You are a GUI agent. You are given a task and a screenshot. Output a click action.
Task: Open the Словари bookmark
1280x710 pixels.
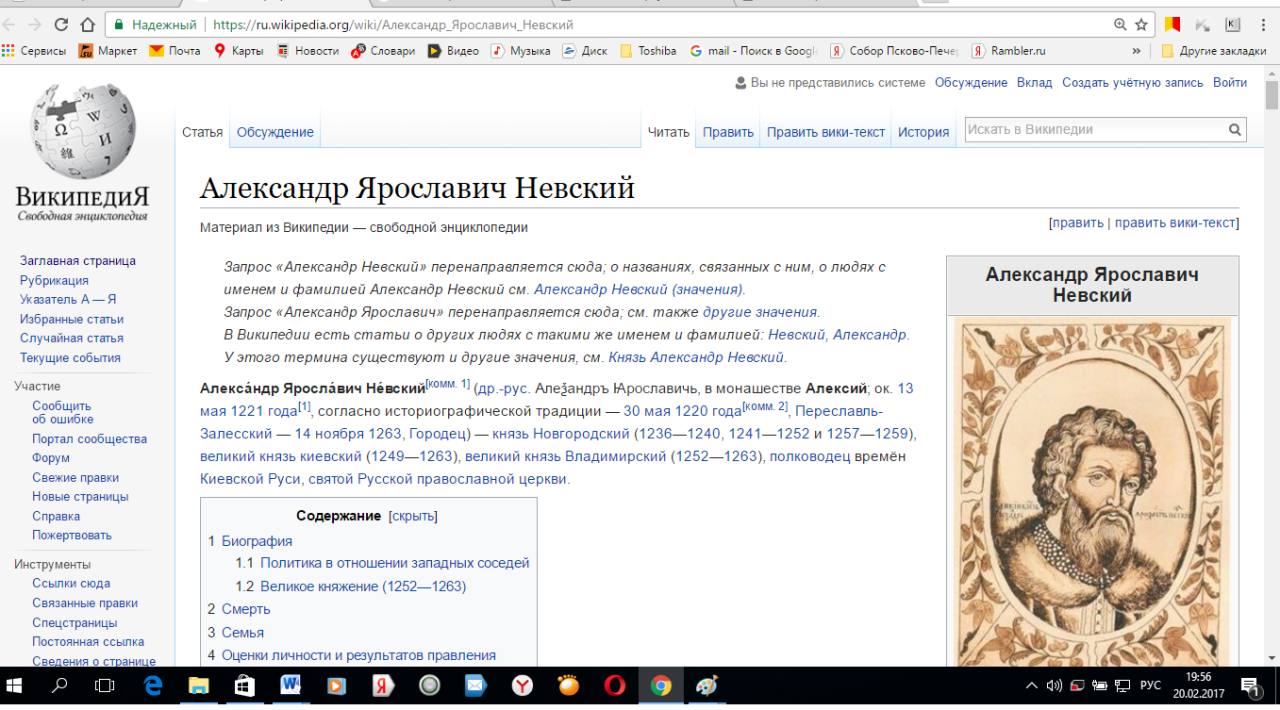[383, 51]
